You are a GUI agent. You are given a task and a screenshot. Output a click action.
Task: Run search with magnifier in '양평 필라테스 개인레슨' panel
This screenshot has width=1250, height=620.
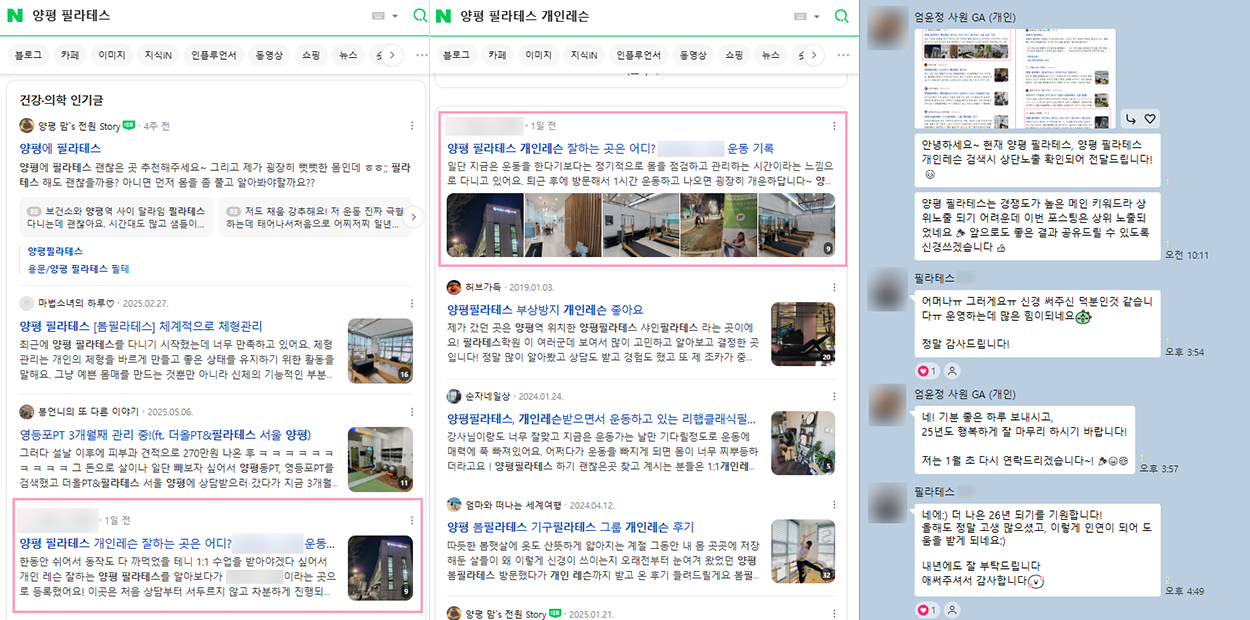(x=841, y=16)
